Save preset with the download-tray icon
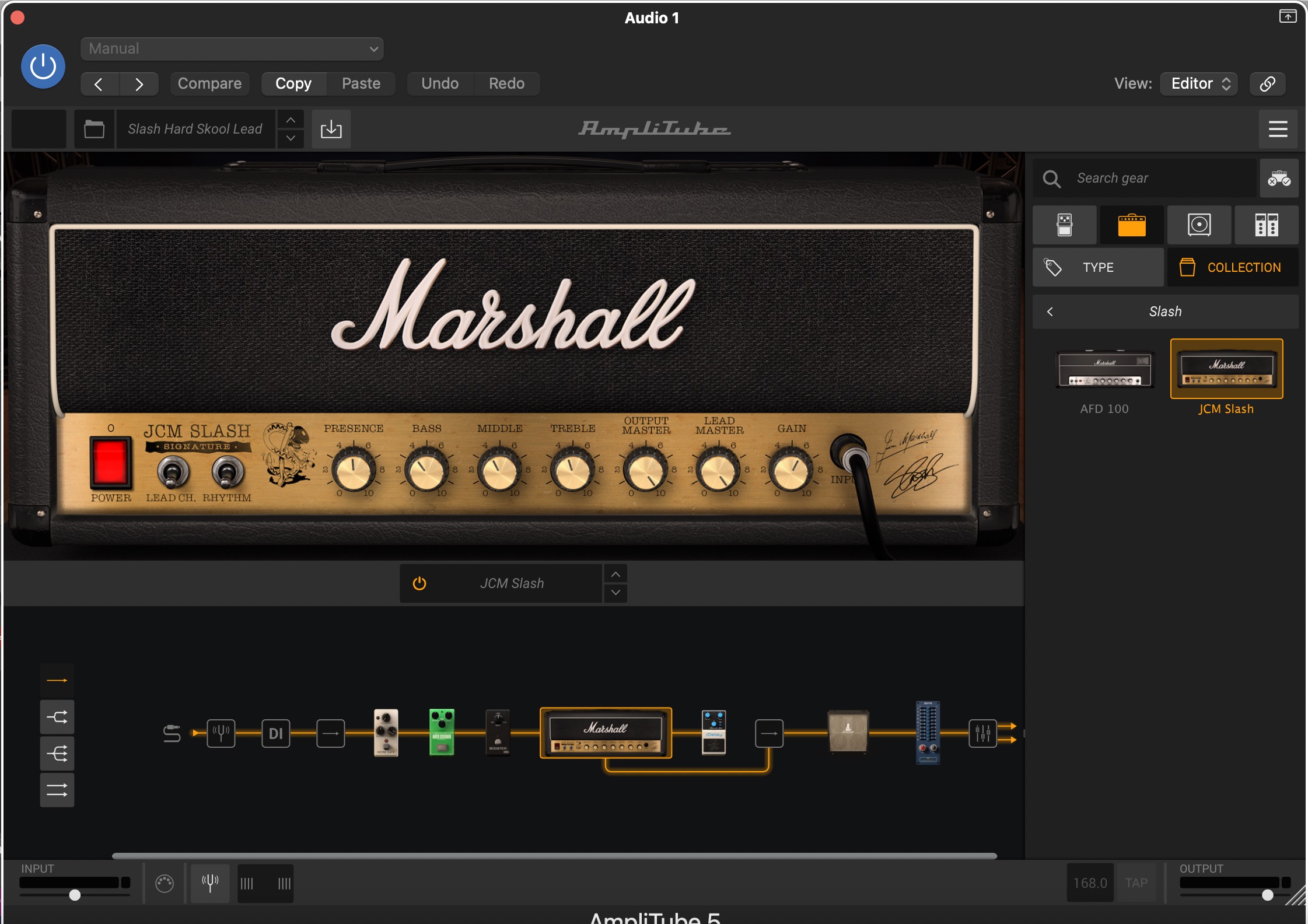Viewport: 1308px width, 924px height. (331, 129)
